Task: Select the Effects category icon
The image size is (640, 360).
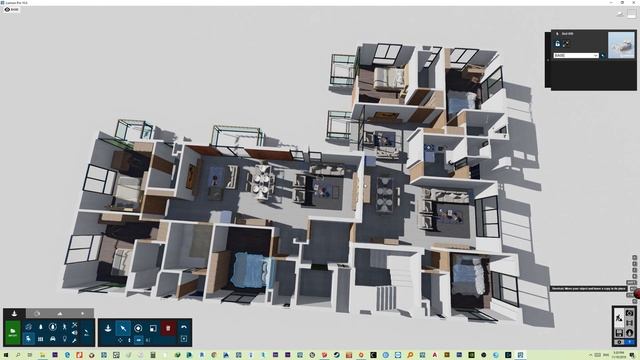Action: click(x=74, y=325)
